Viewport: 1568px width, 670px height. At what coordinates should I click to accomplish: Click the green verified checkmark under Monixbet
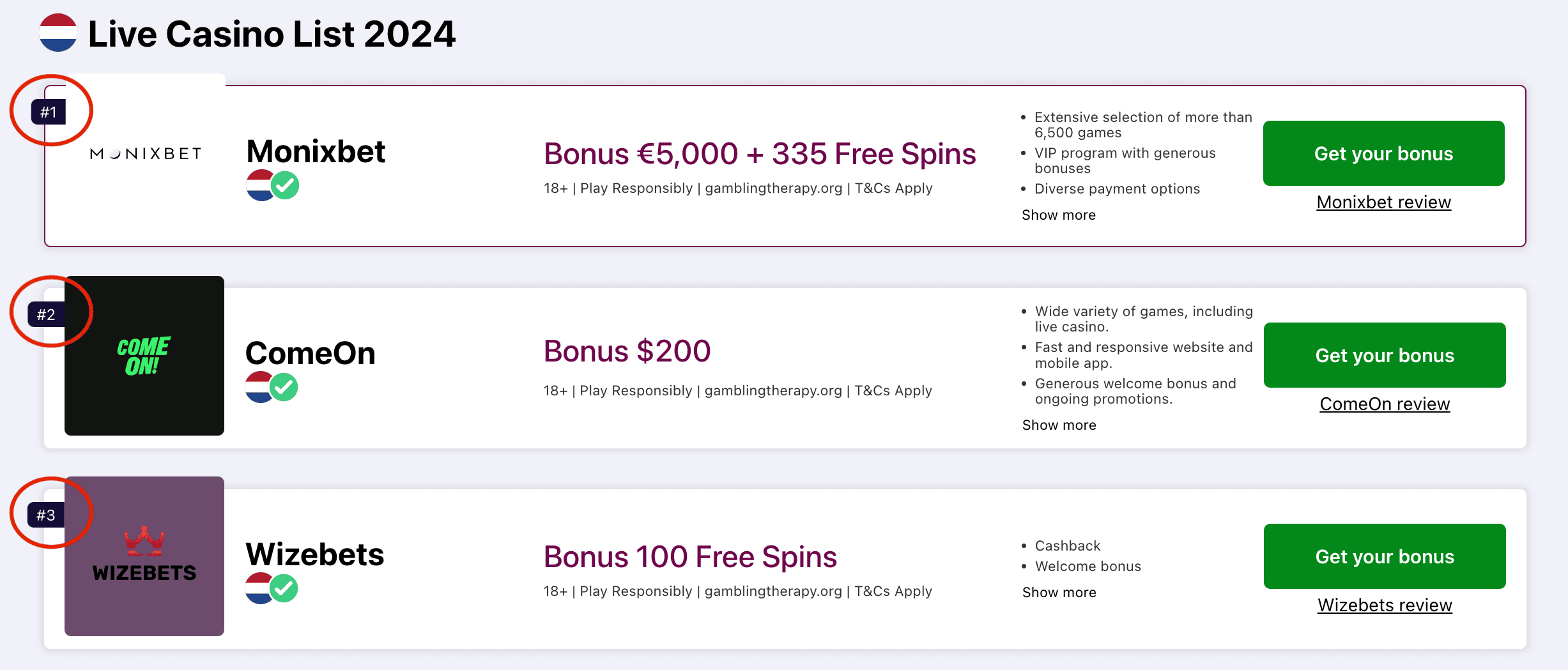point(285,186)
